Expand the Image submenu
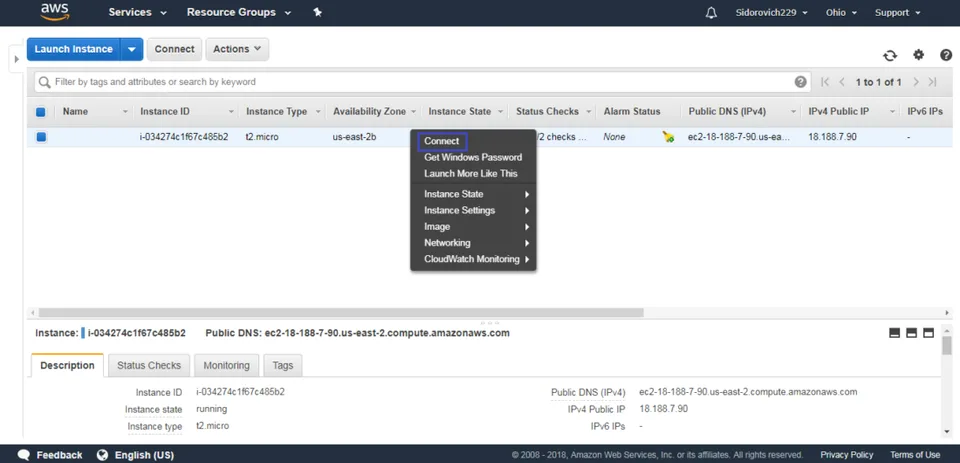Image resolution: width=960 pixels, height=463 pixels. click(x=473, y=227)
